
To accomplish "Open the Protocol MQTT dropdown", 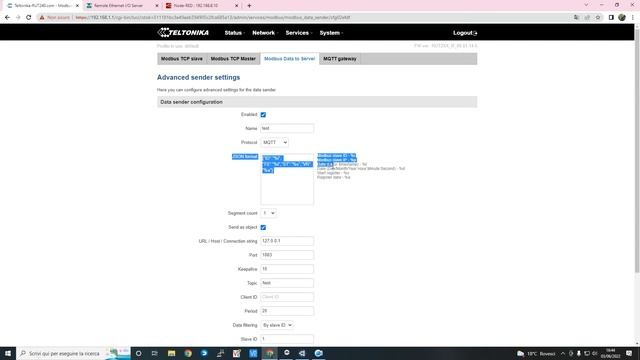I will point(274,142).
